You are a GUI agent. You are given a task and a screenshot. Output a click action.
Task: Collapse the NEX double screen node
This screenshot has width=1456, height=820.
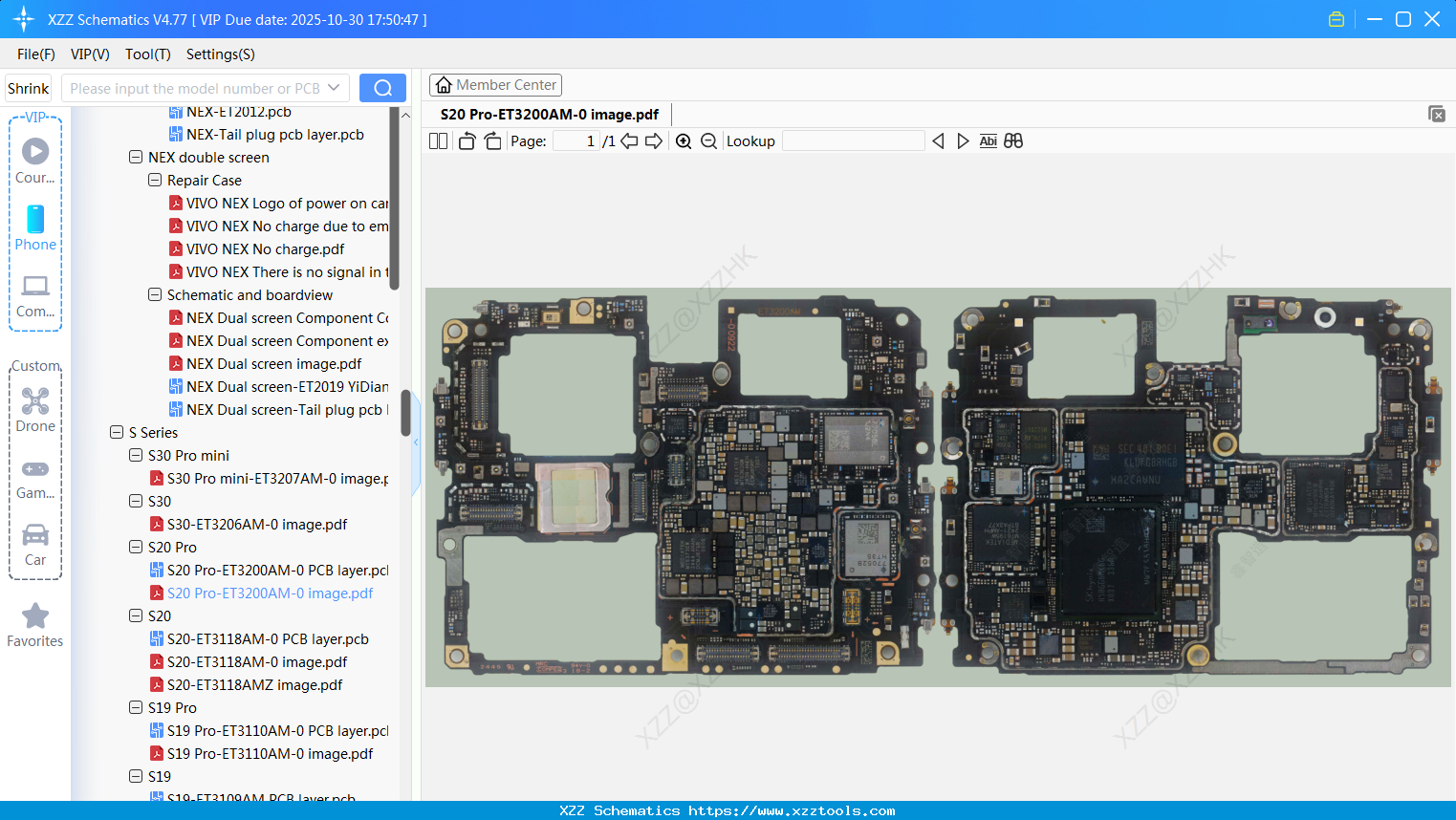[136, 158]
